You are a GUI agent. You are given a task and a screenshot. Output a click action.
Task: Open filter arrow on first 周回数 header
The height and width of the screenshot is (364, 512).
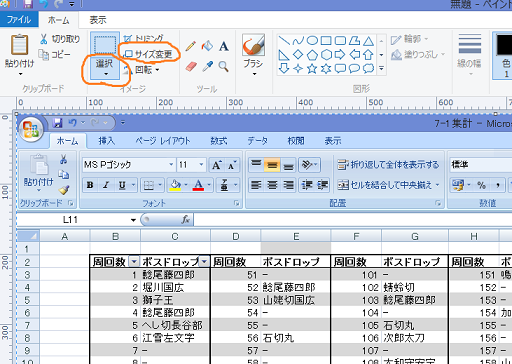coord(134,262)
